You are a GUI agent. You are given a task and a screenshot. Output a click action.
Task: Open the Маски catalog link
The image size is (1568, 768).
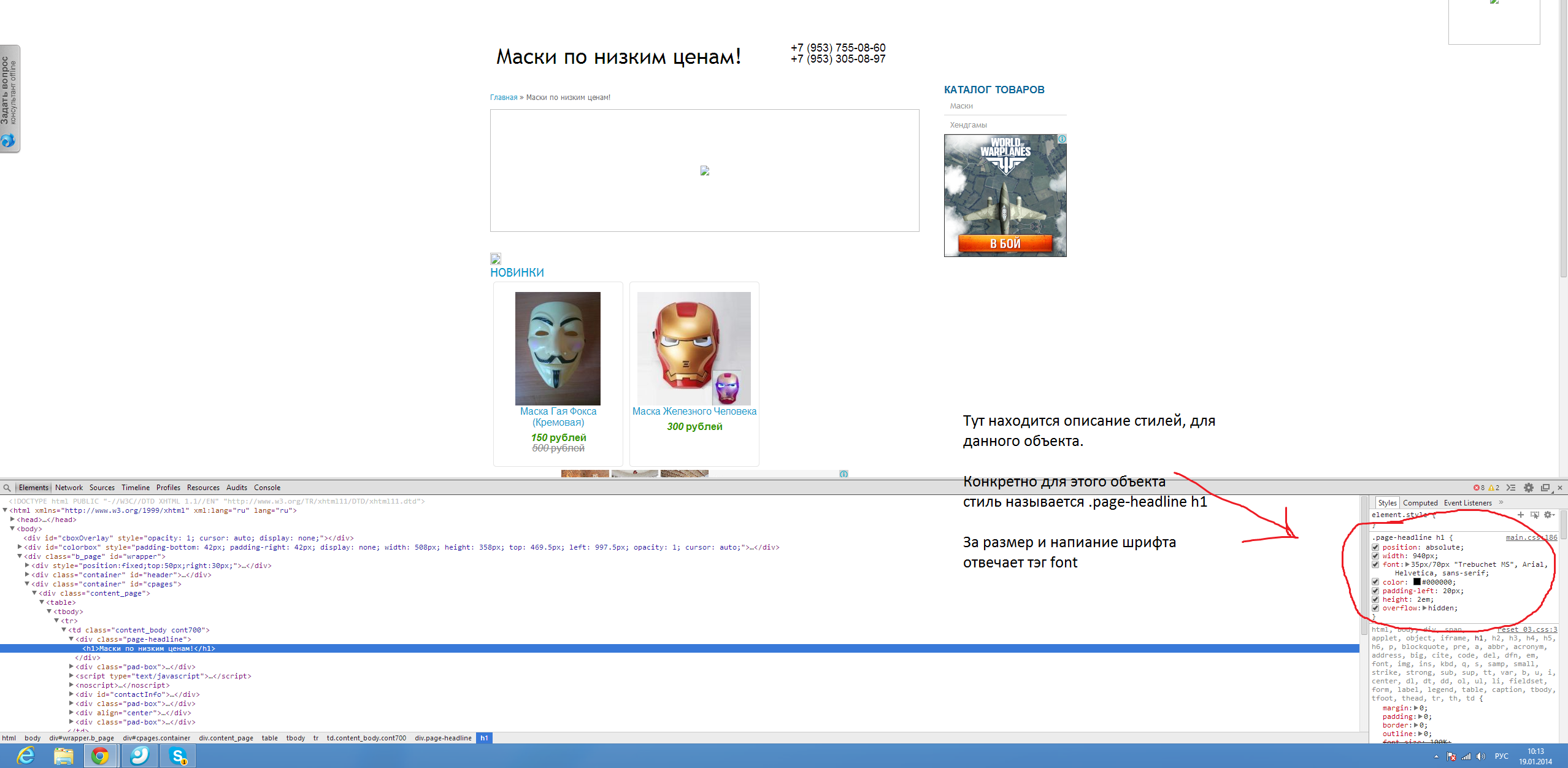(x=961, y=106)
